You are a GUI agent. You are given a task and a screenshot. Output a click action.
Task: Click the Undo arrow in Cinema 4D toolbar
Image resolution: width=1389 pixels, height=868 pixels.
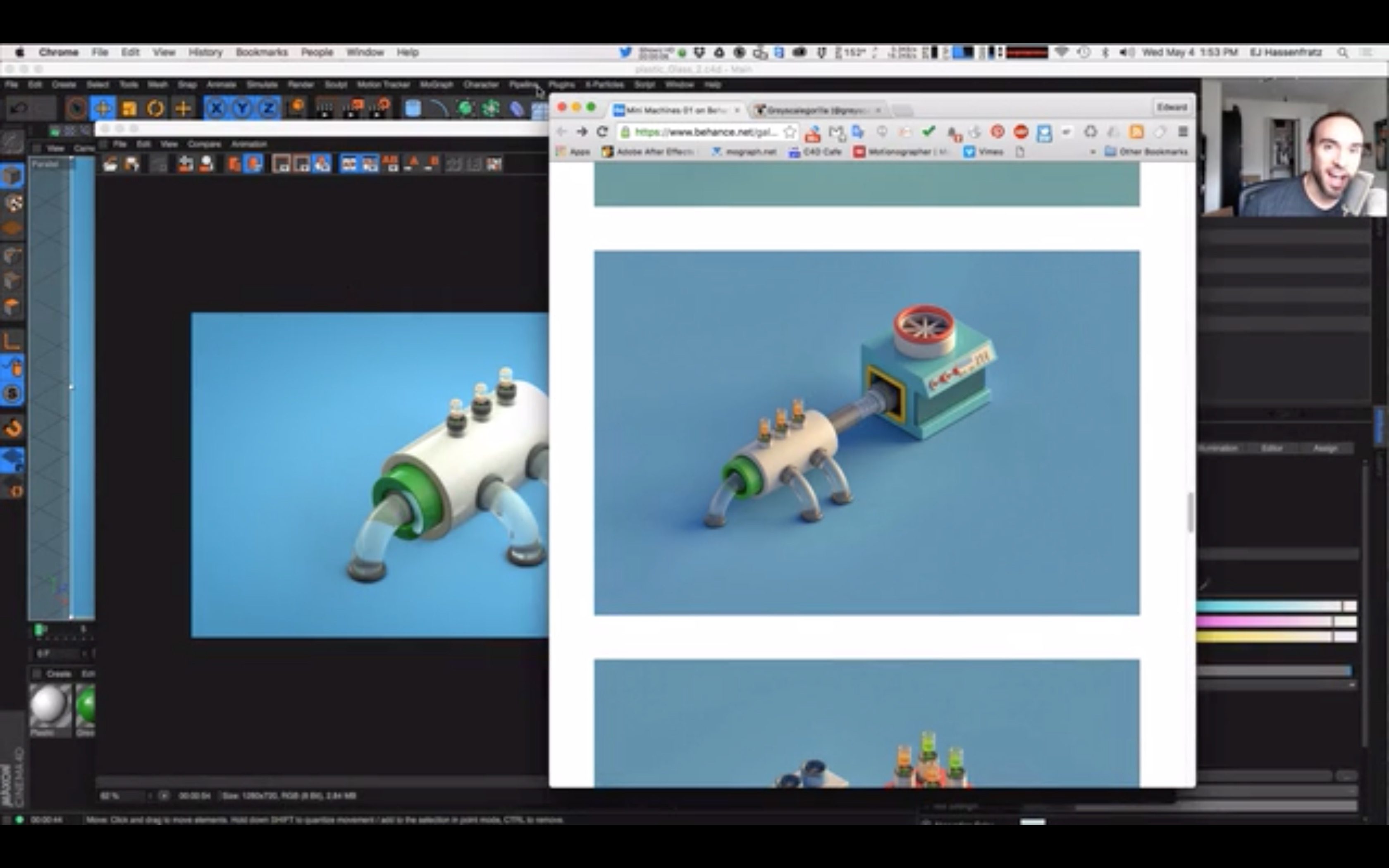pyautogui.click(x=19, y=108)
